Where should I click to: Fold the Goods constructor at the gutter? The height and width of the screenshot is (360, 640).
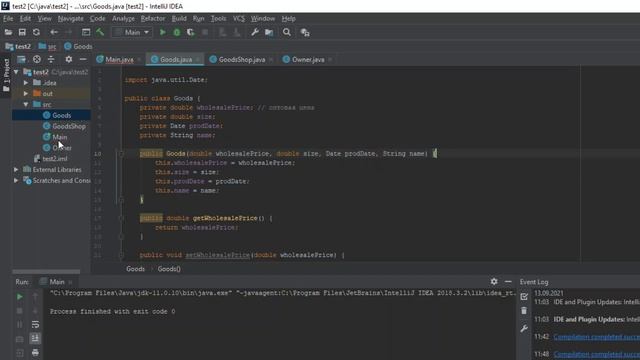121,154
